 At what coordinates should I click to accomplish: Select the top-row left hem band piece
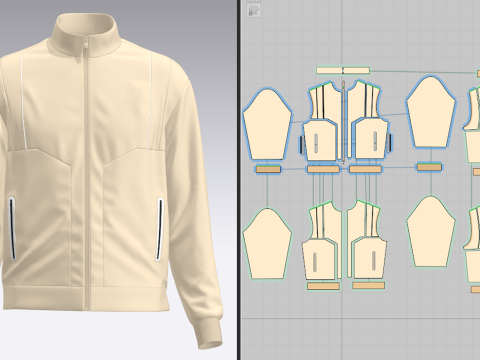pyautogui.click(x=323, y=169)
